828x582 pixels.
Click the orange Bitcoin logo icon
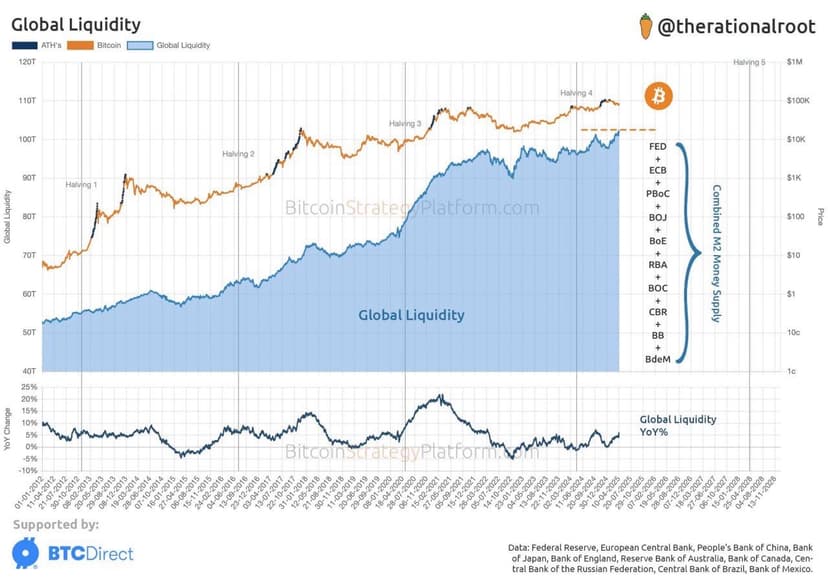coord(658,96)
